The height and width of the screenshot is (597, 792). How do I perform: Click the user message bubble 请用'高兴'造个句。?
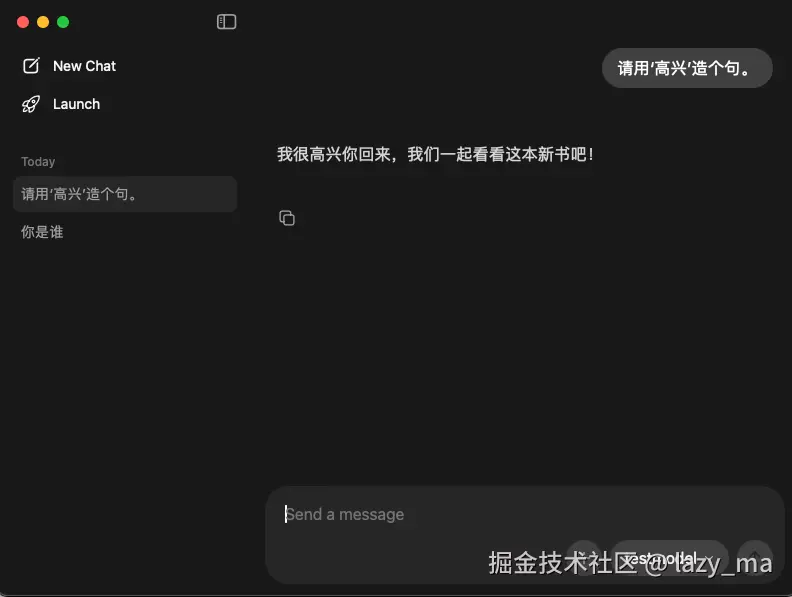pos(687,68)
